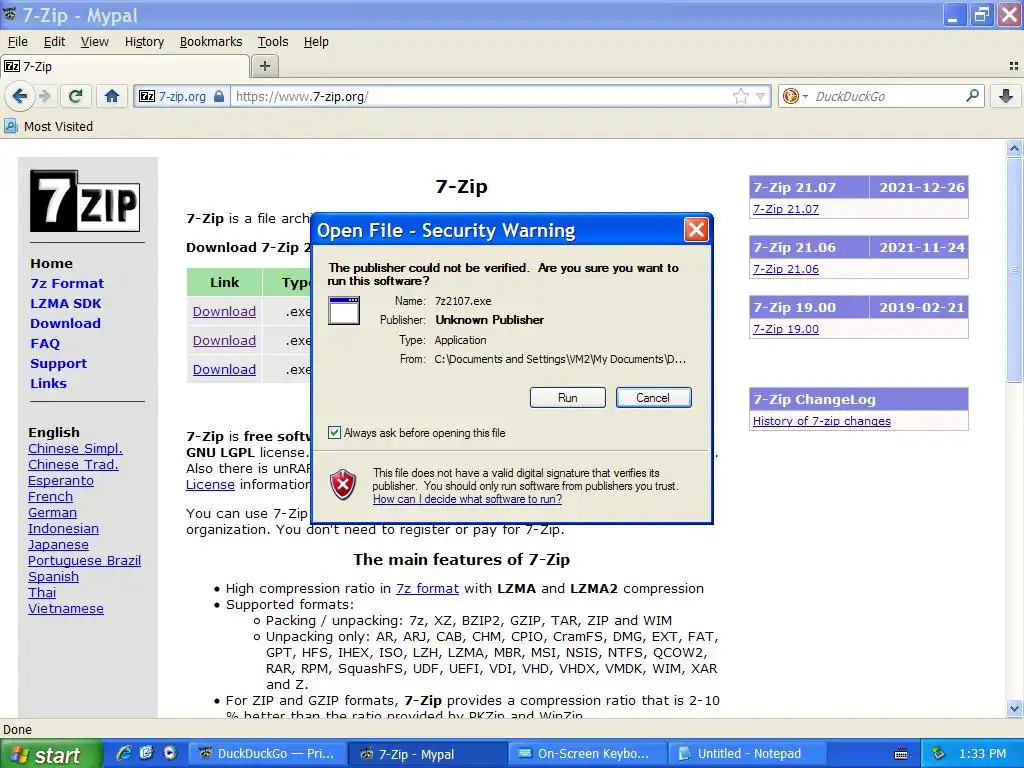Click the 7-Zip logo image
The width and height of the screenshot is (1024, 768).
click(x=85, y=201)
